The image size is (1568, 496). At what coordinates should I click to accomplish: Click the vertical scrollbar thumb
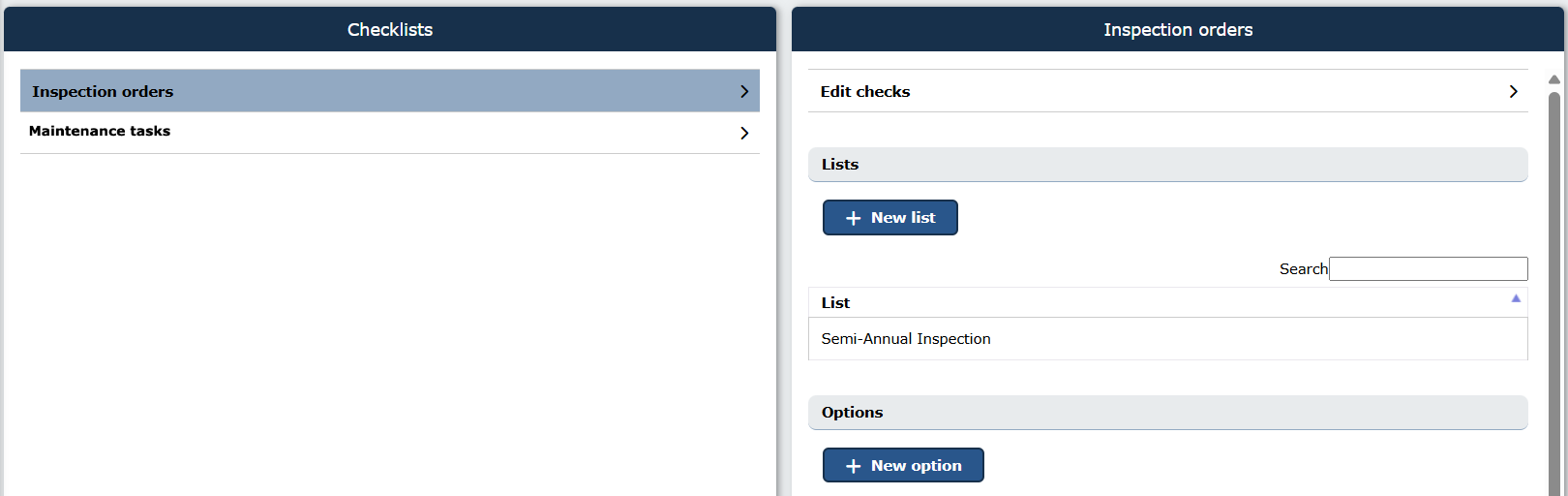(x=1554, y=291)
